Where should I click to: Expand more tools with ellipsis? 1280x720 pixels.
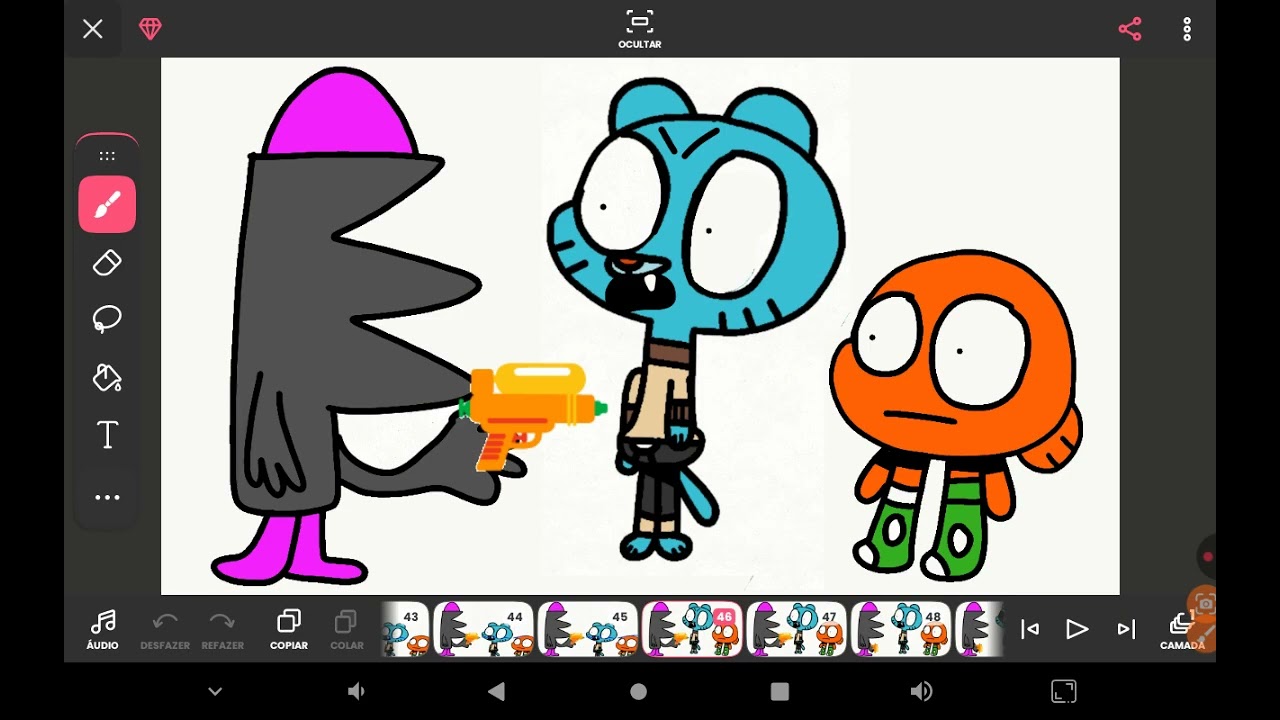pyautogui.click(x=107, y=497)
